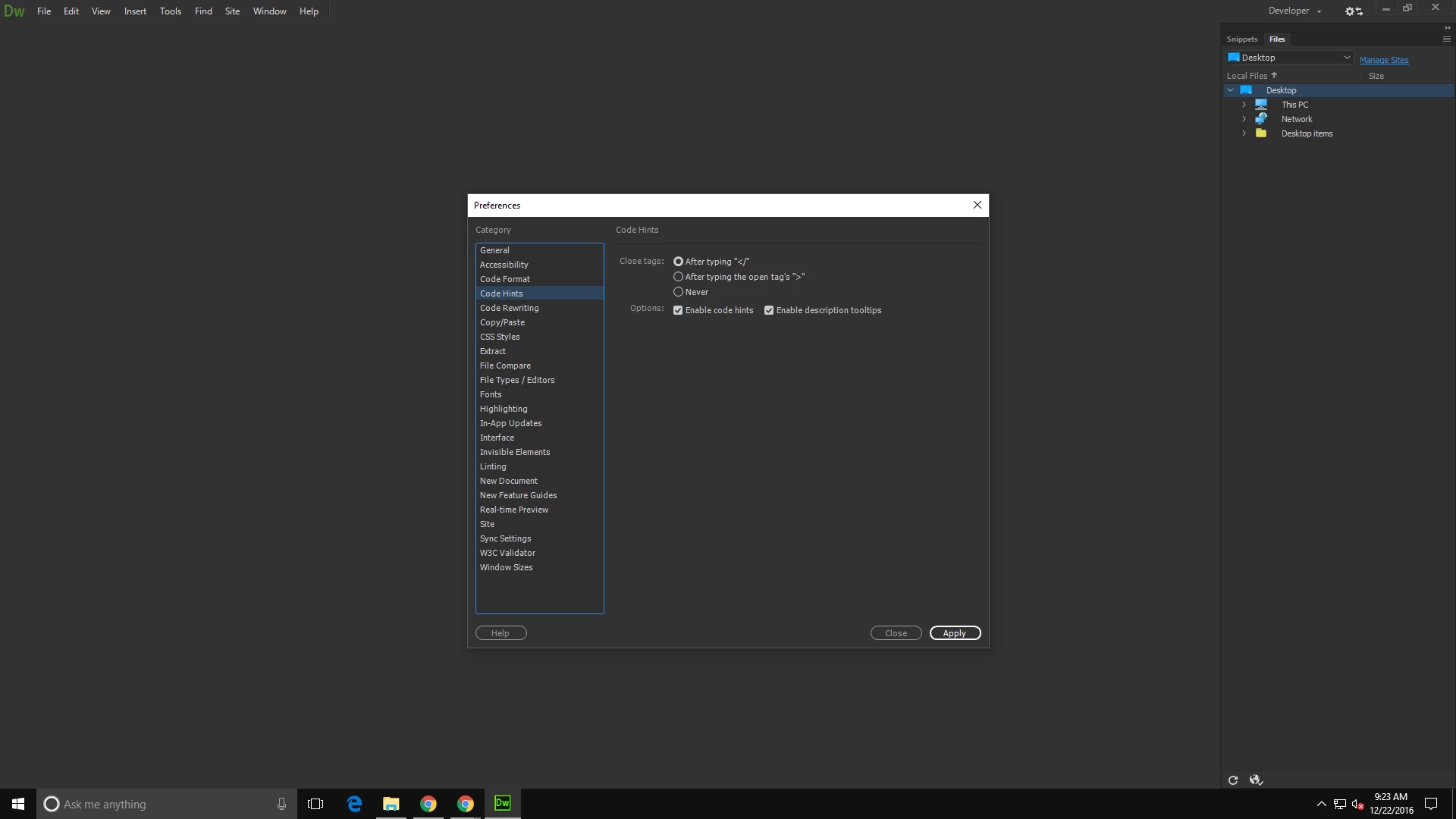Open the Desktop site dropdown

[x=1289, y=58]
